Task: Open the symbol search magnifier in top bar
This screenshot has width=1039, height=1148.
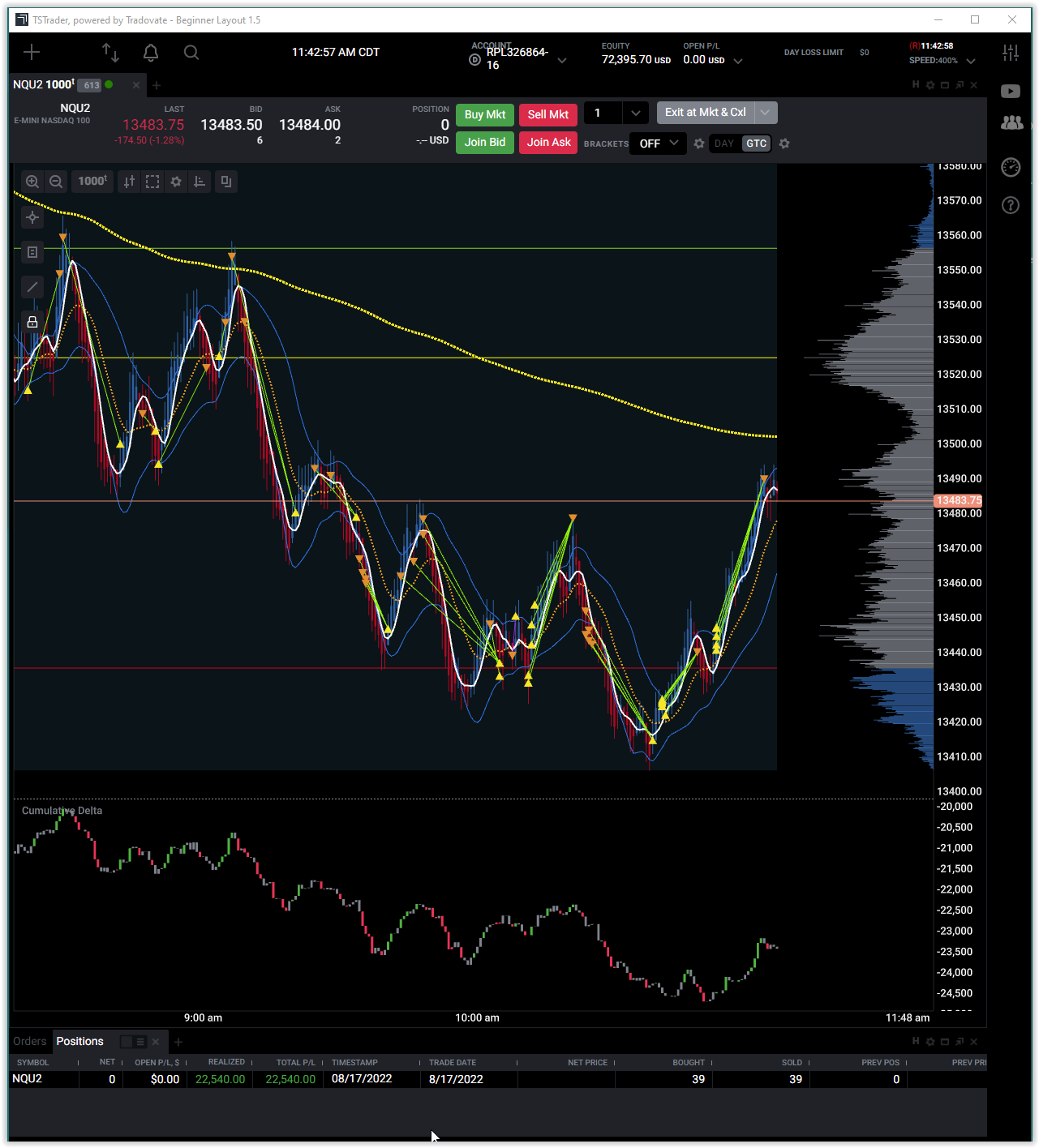Action: click(191, 53)
